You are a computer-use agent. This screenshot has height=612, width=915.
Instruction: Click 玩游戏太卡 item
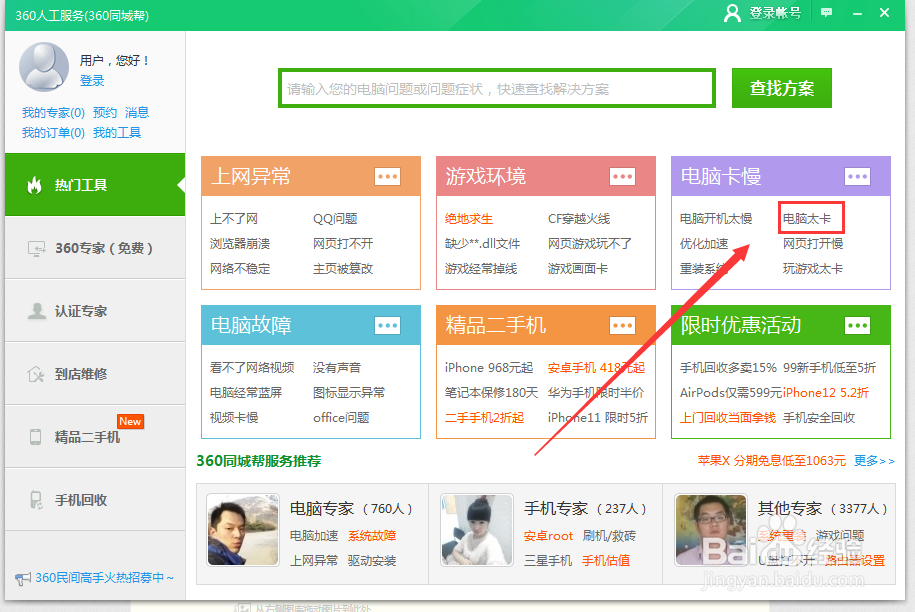coord(812,269)
